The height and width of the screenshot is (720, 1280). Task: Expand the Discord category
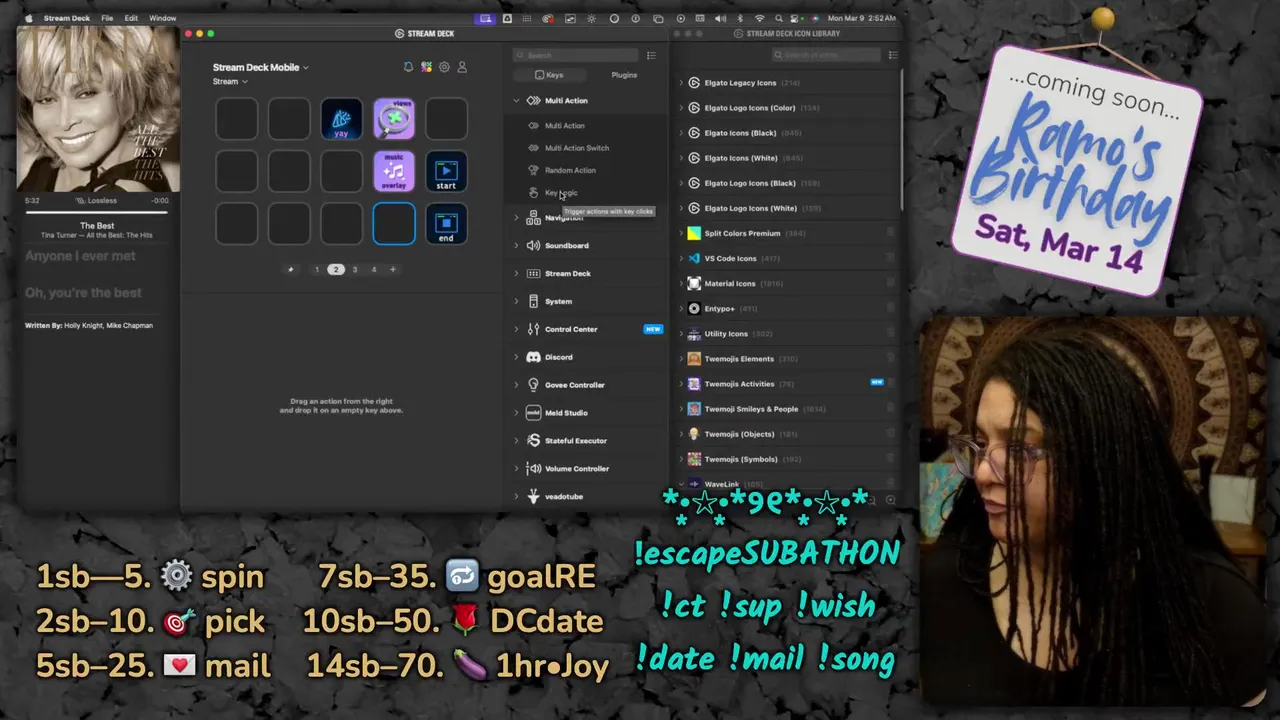tap(517, 357)
